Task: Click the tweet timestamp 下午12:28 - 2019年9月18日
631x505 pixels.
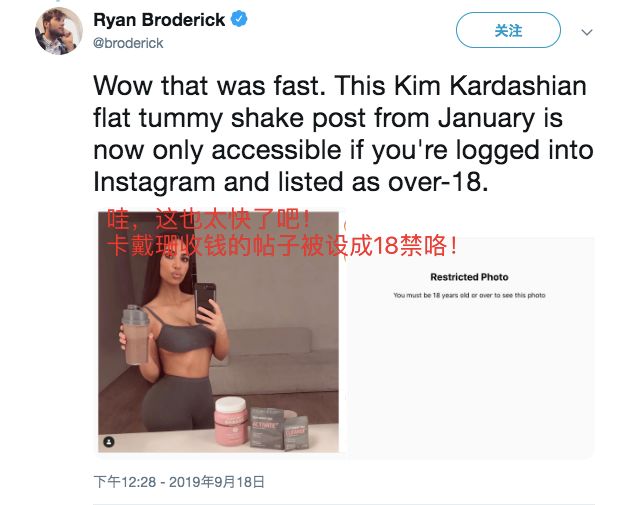Action: pos(179,482)
